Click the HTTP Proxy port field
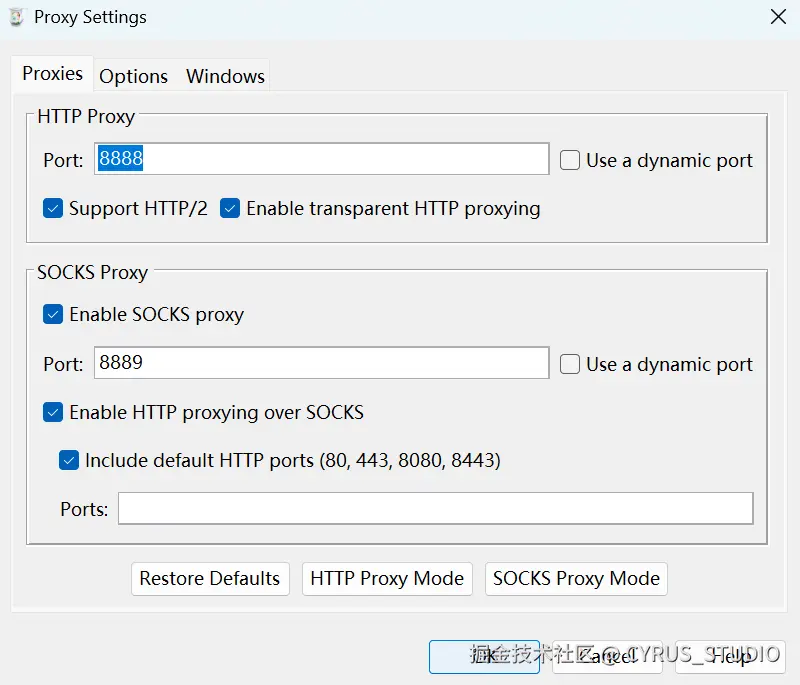 321,159
